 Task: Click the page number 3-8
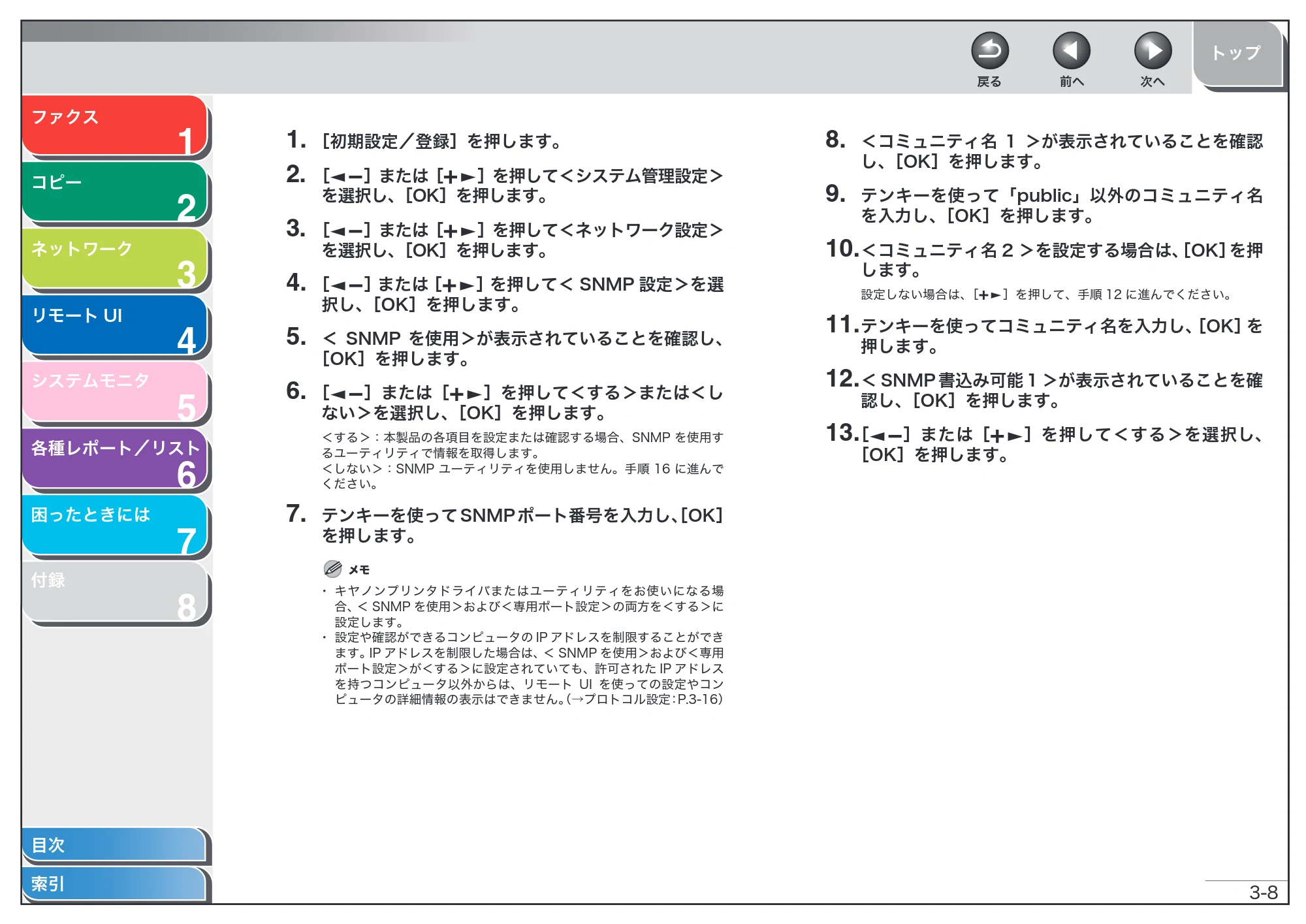tap(1264, 892)
